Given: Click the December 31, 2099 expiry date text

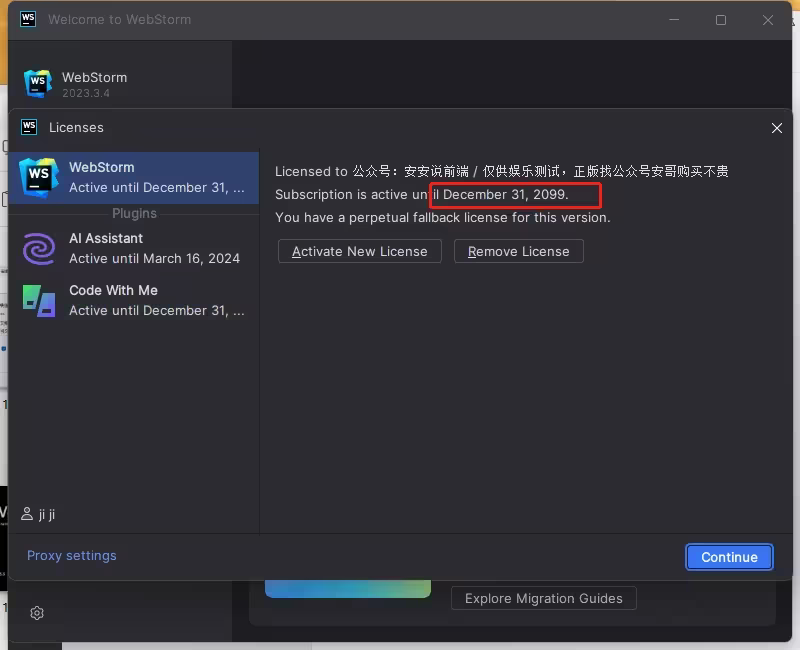Looking at the screenshot, I should (x=506, y=194).
